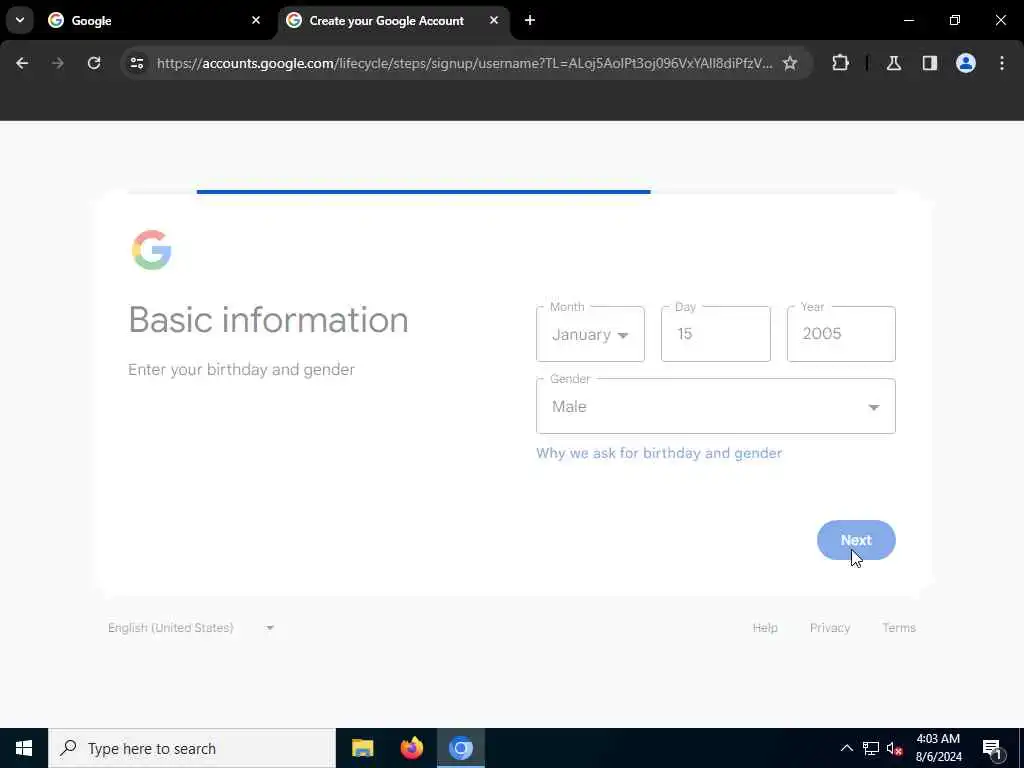Reload the current page
1024x768 pixels.
94,63
